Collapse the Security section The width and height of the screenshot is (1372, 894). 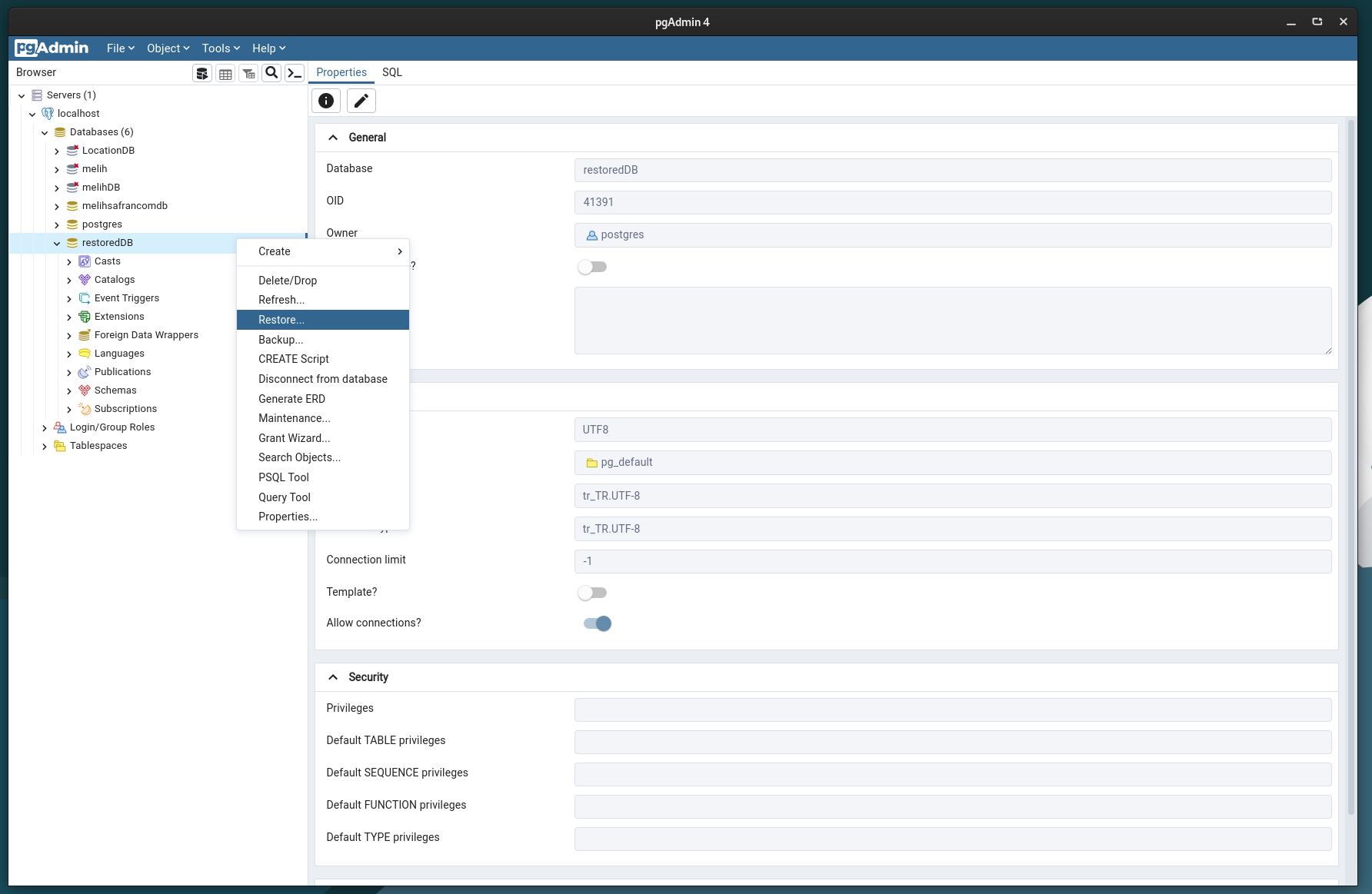click(333, 677)
